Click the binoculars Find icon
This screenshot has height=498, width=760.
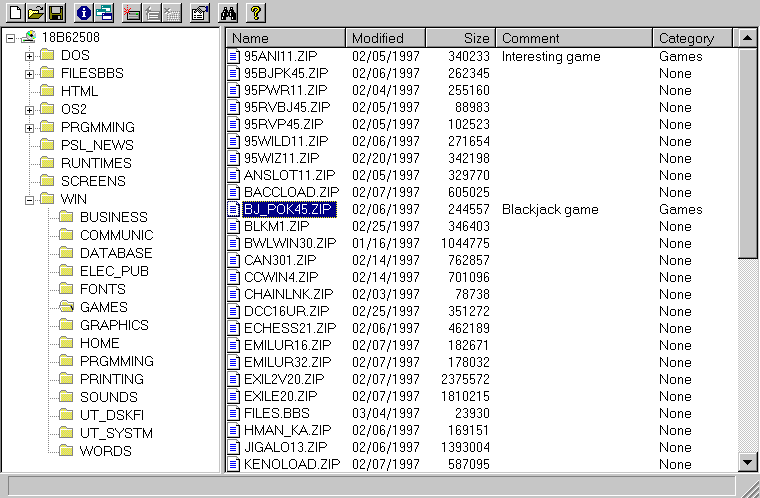(227, 12)
